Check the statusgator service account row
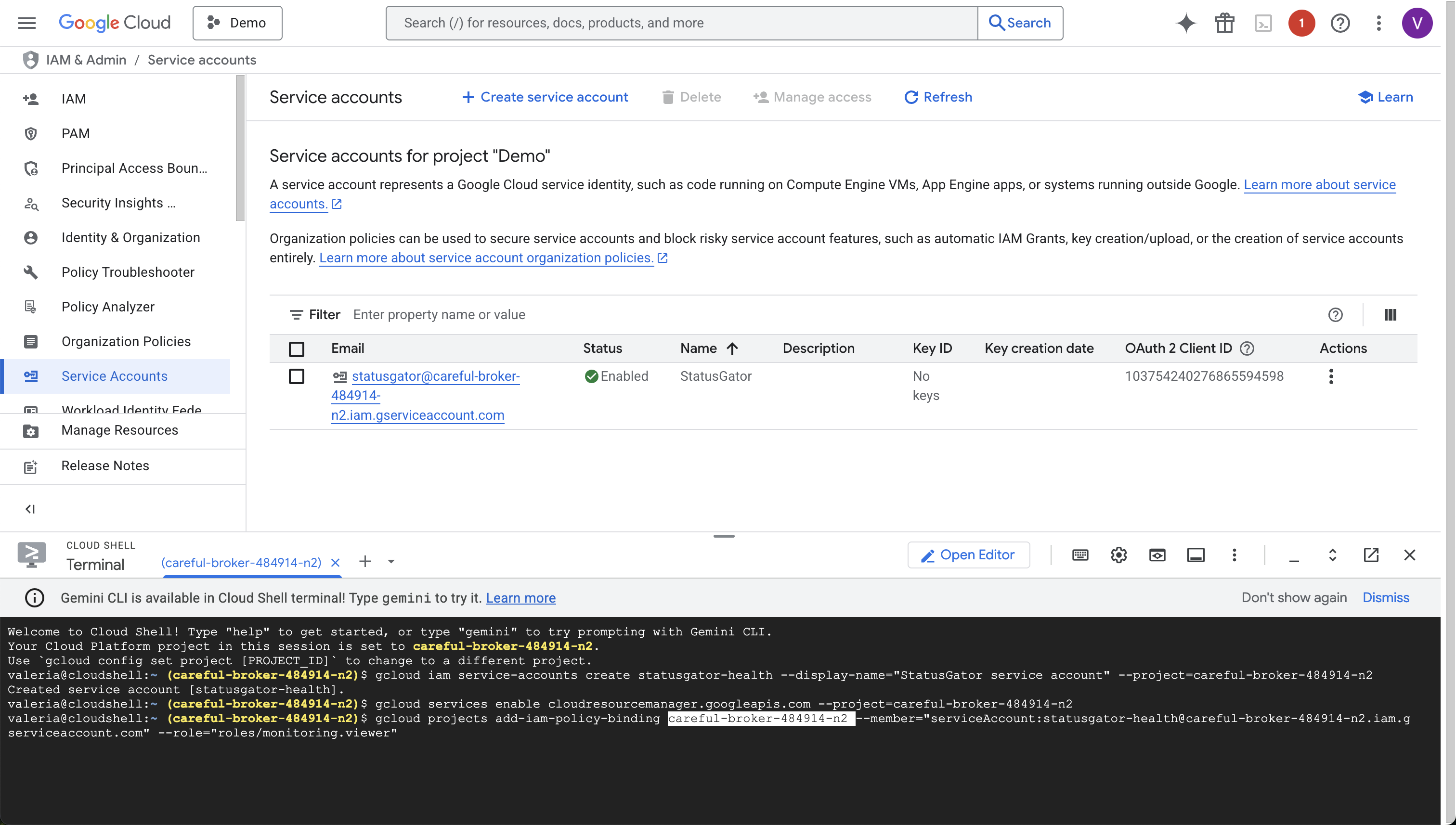1456x825 pixels. (297, 376)
